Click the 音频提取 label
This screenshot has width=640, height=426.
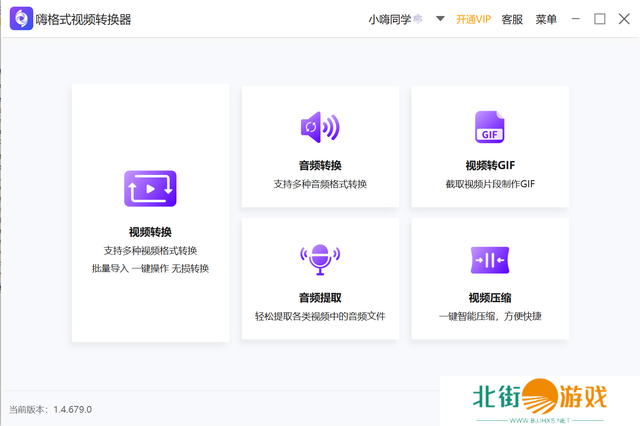click(x=320, y=297)
